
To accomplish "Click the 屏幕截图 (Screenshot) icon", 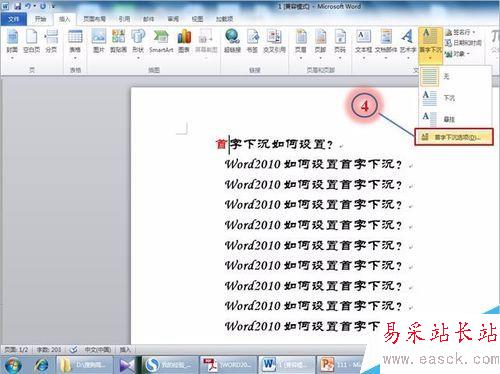I will pos(206,43).
